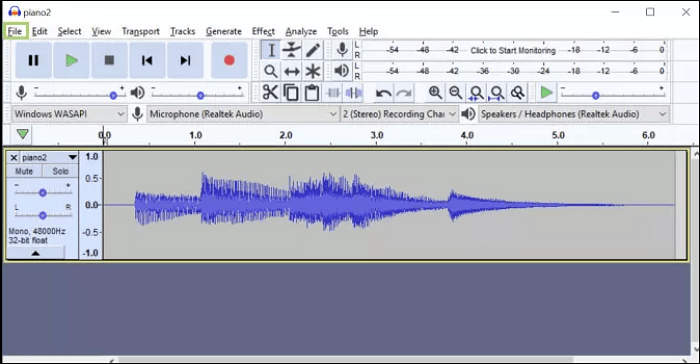Click the playback meter speaker icon

click(x=342, y=71)
